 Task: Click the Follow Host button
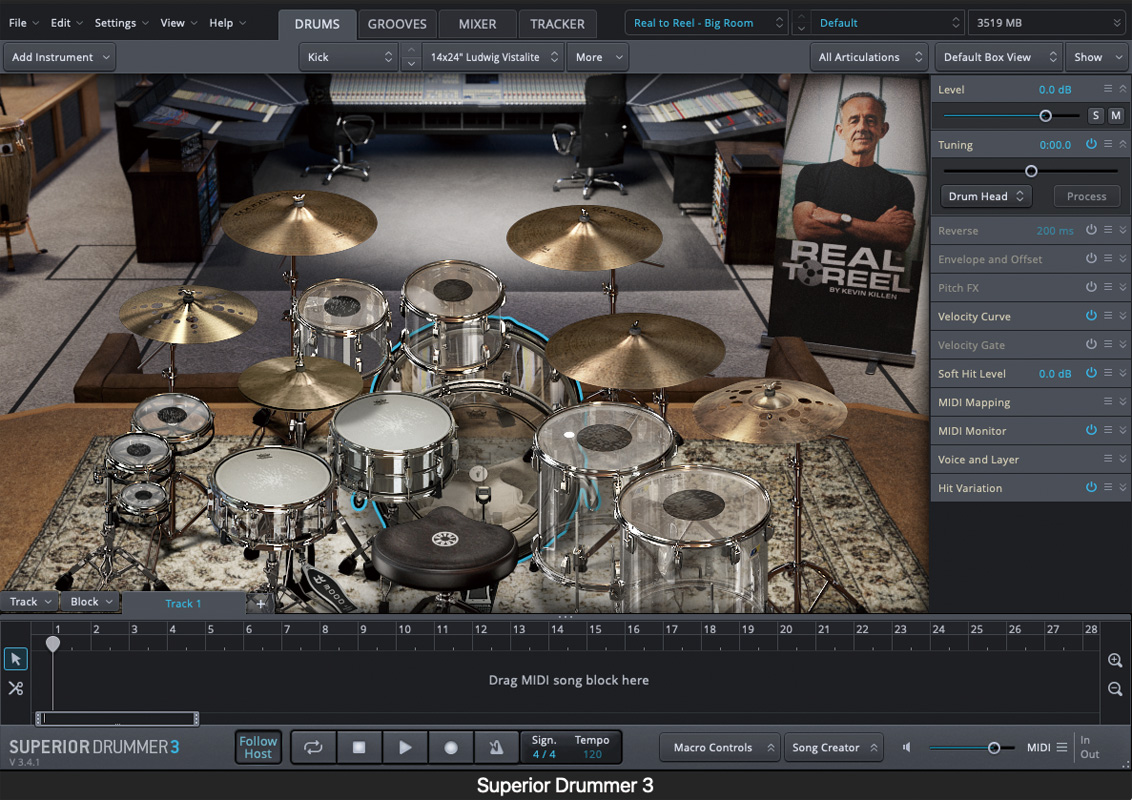click(x=258, y=746)
